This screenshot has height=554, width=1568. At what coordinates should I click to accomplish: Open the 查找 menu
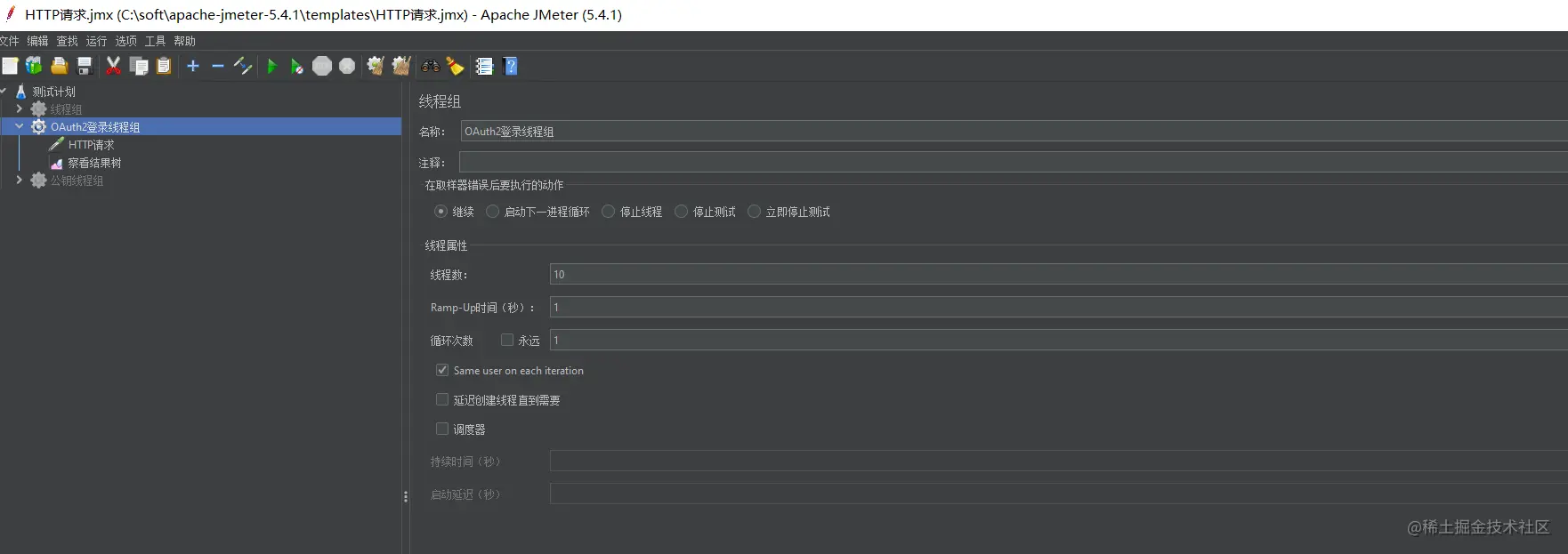(68, 41)
